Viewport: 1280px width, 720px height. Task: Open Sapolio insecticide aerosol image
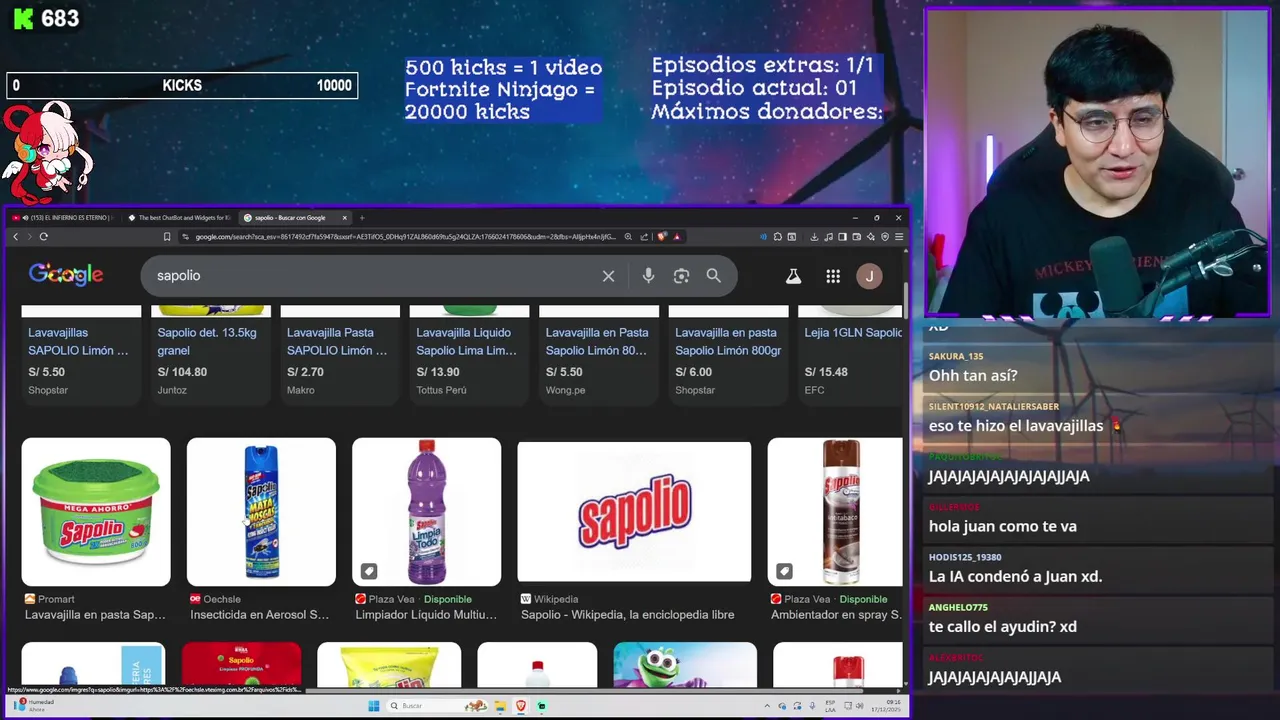coord(261,512)
